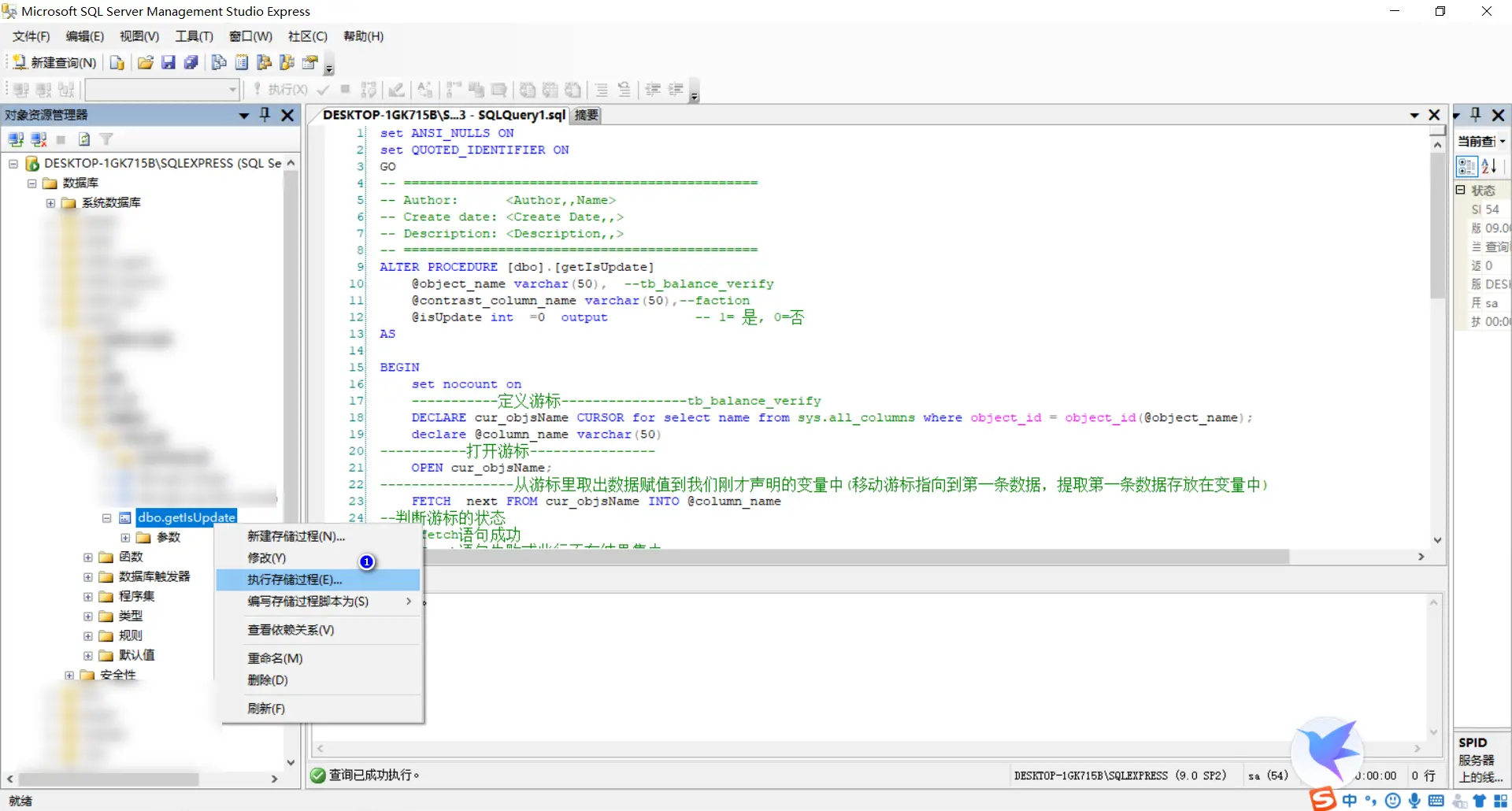
Task: Click the editor horizontal scrollbar thumb
Action: click(857, 557)
